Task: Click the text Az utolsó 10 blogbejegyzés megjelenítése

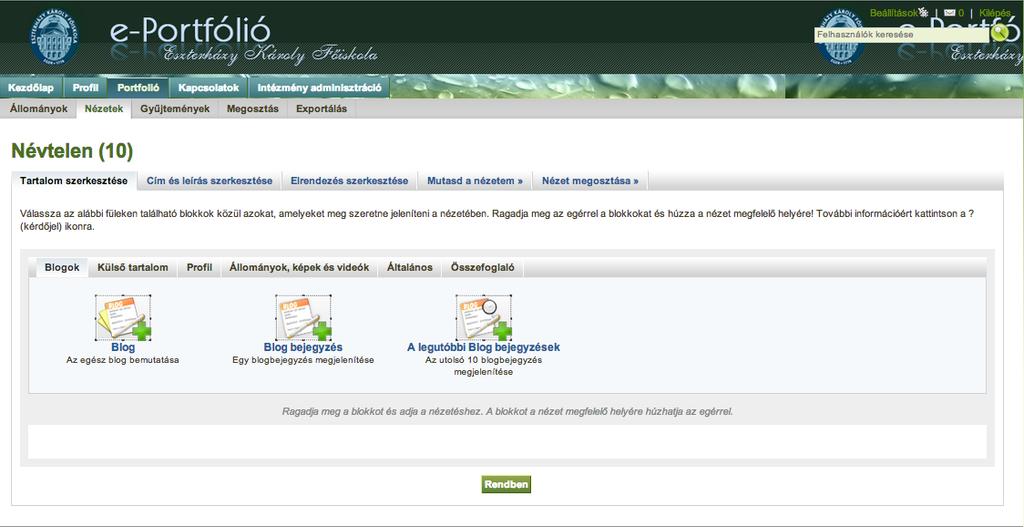Action: pos(483,366)
